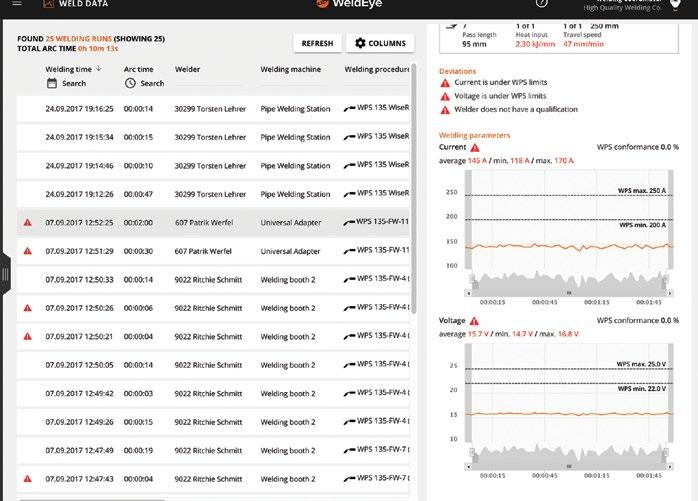Click the weld list vertical scrollbar

click(x=414, y=188)
